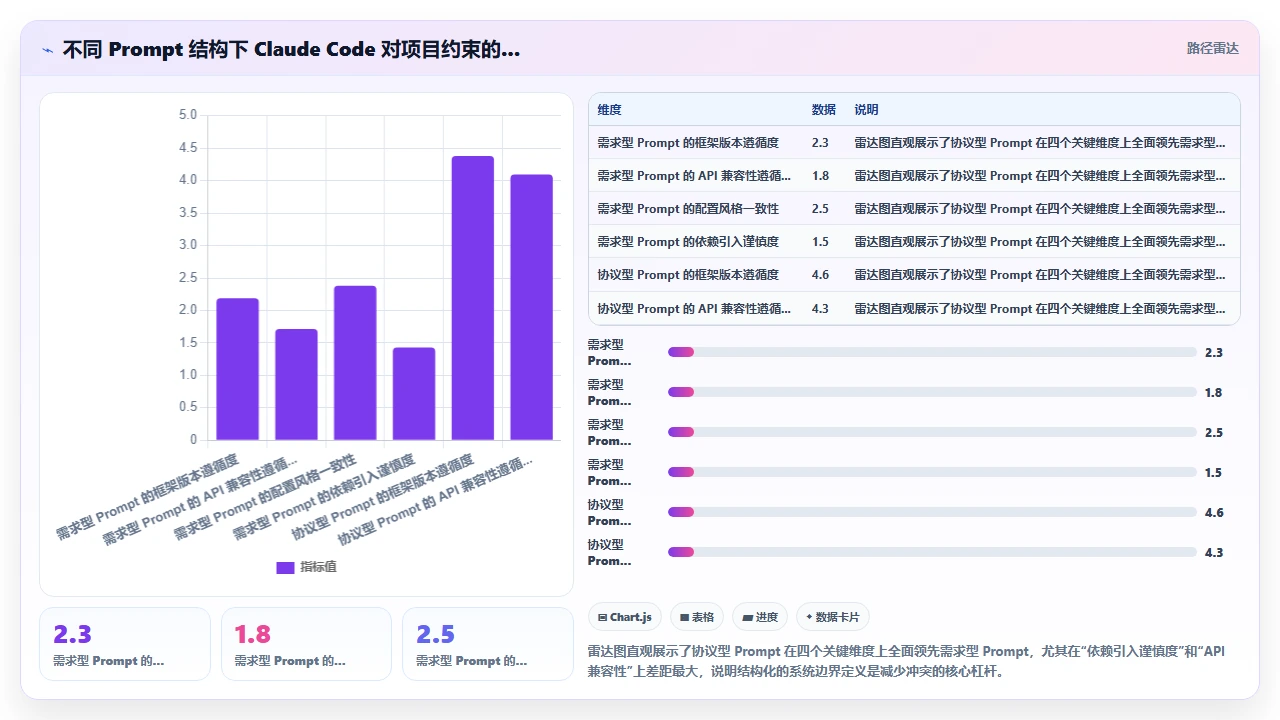Click the shortest chart bar near 1.4

414,393
